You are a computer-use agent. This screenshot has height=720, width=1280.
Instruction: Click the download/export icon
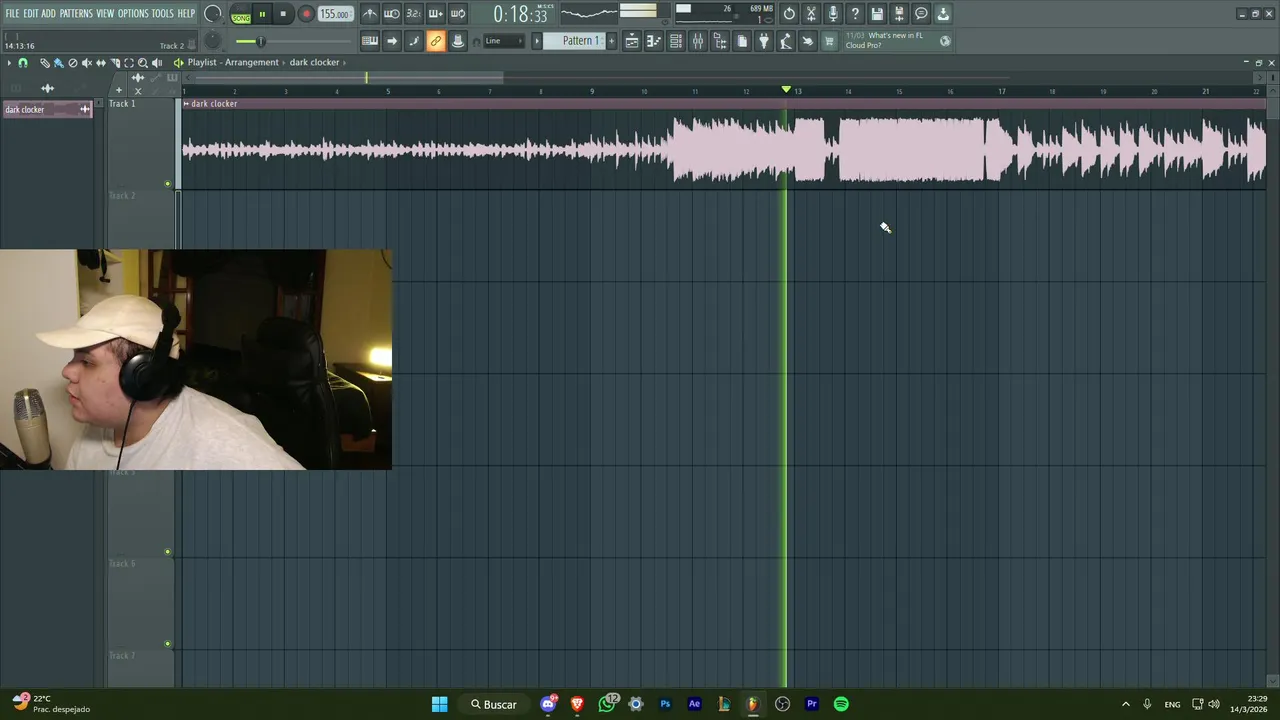pyautogui.click(x=943, y=14)
